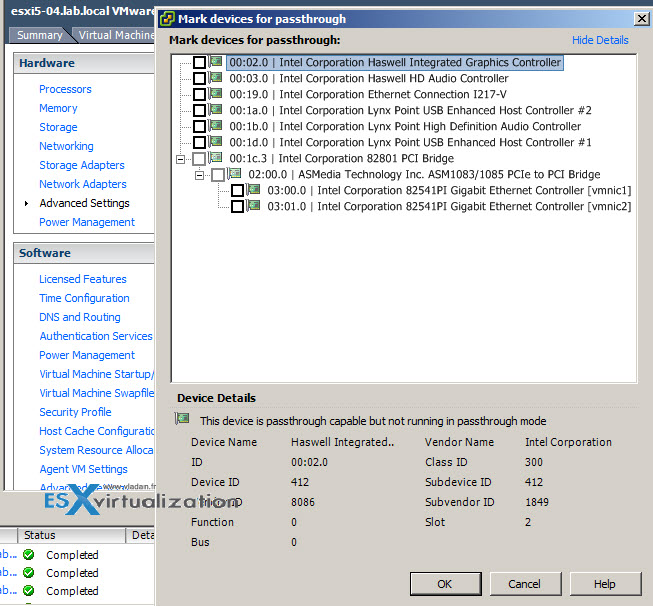Select row 00:19.0 Intel Ethernet Connection I217-V
The height and width of the screenshot is (606, 653).
(x=368, y=95)
